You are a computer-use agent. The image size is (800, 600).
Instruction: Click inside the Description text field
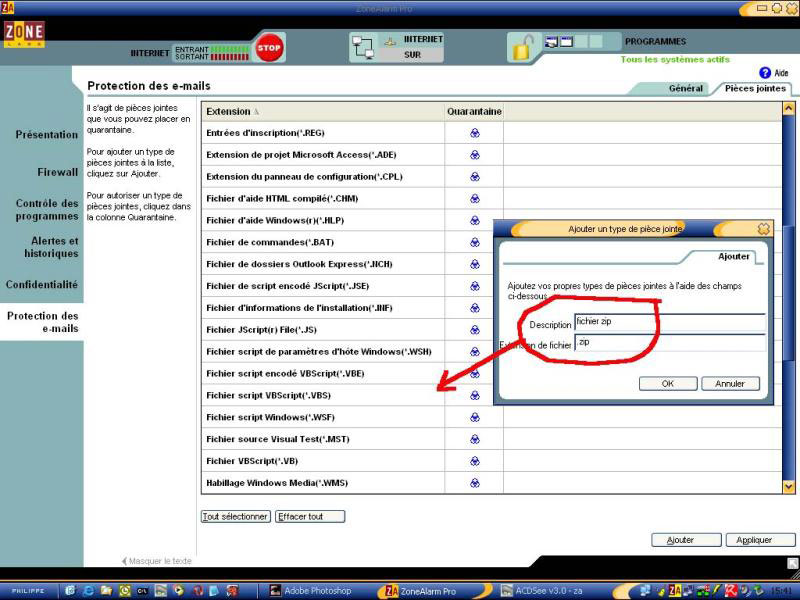click(668, 322)
